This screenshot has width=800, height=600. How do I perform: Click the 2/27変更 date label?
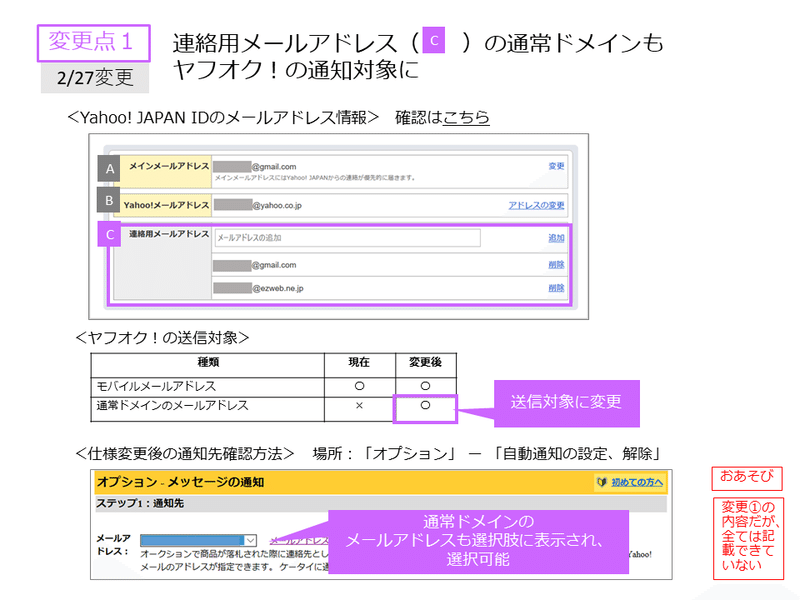(95, 78)
